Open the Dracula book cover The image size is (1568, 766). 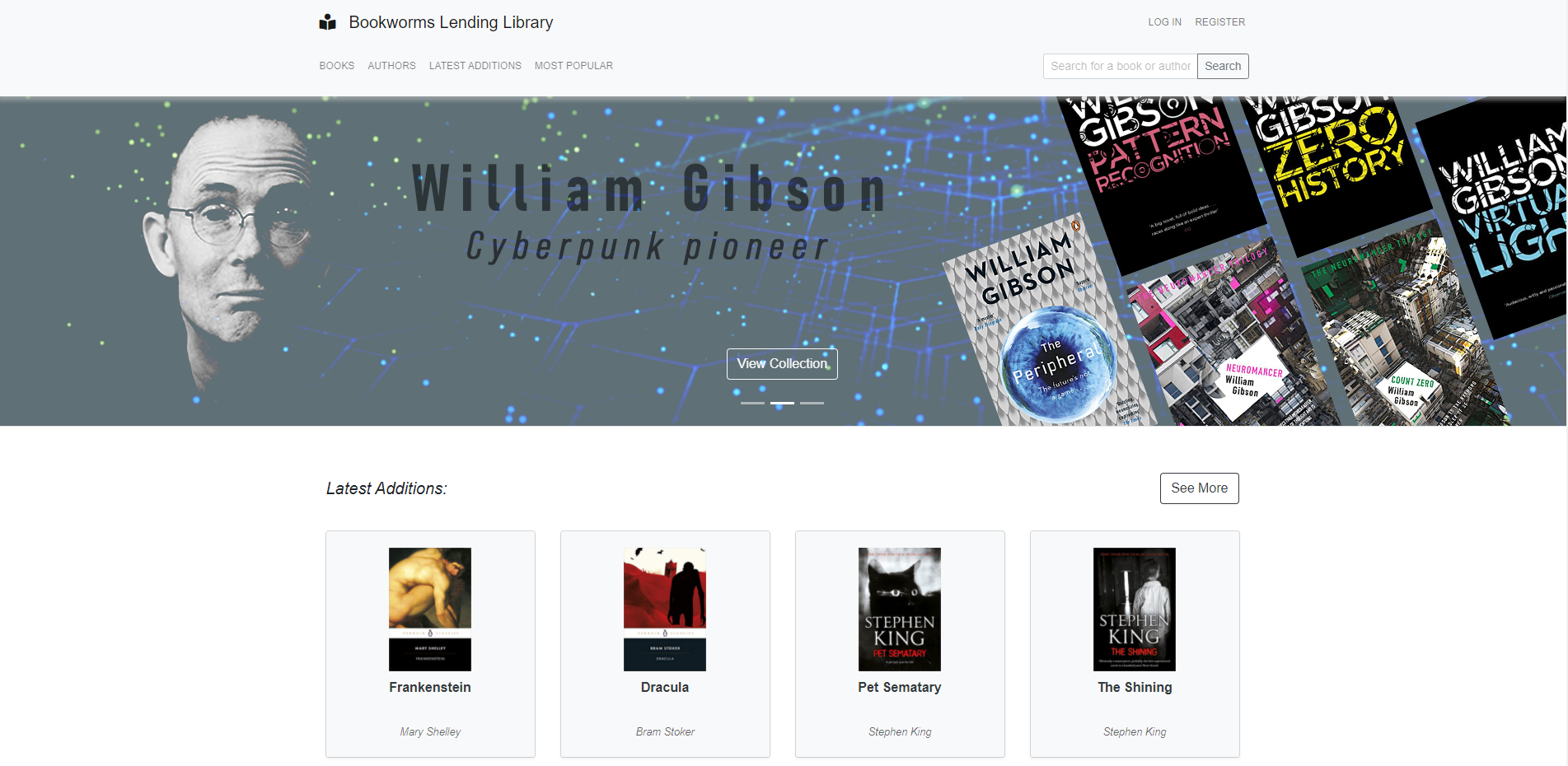pyautogui.click(x=665, y=610)
